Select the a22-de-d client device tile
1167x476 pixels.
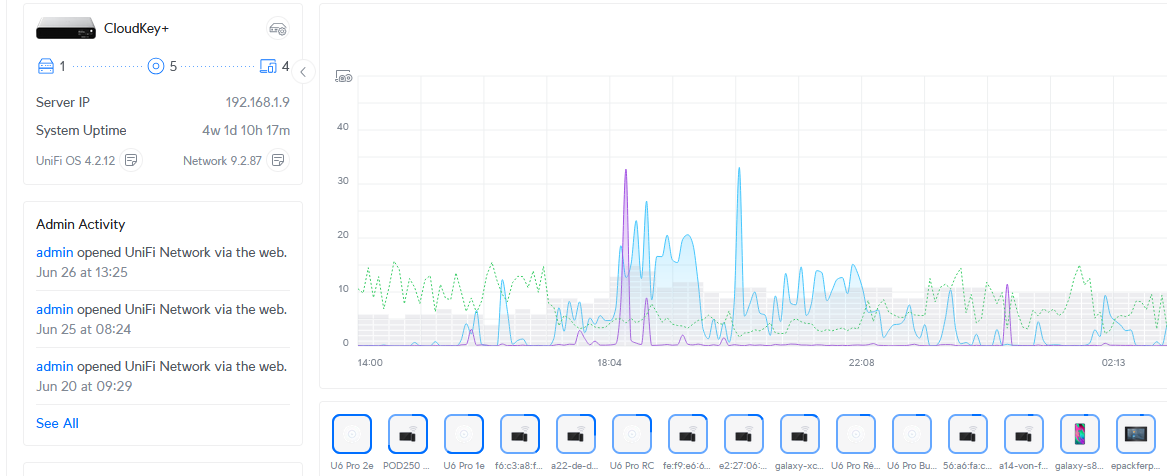click(576, 434)
